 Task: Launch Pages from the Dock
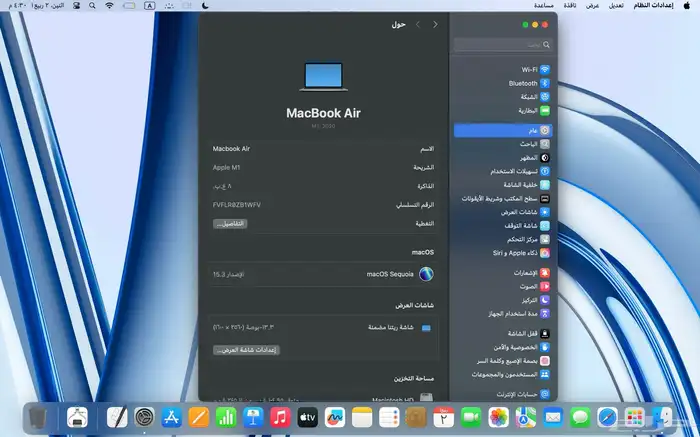pyautogui.click(x=199, y=418)
